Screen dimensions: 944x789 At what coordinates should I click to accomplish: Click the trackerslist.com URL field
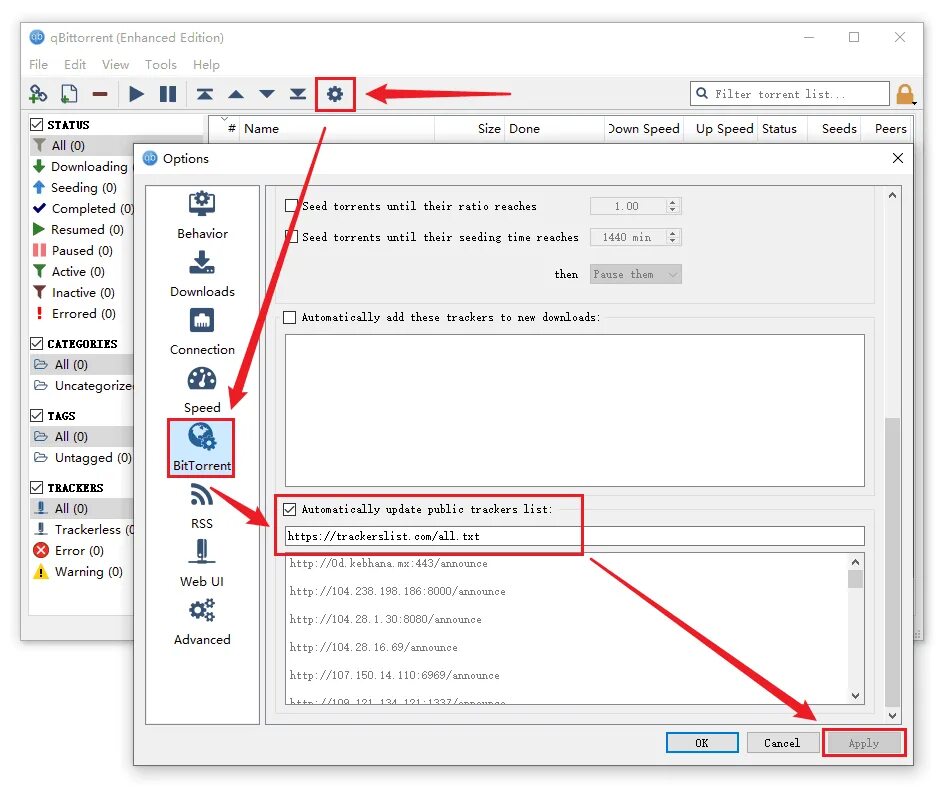coord(575,536)
